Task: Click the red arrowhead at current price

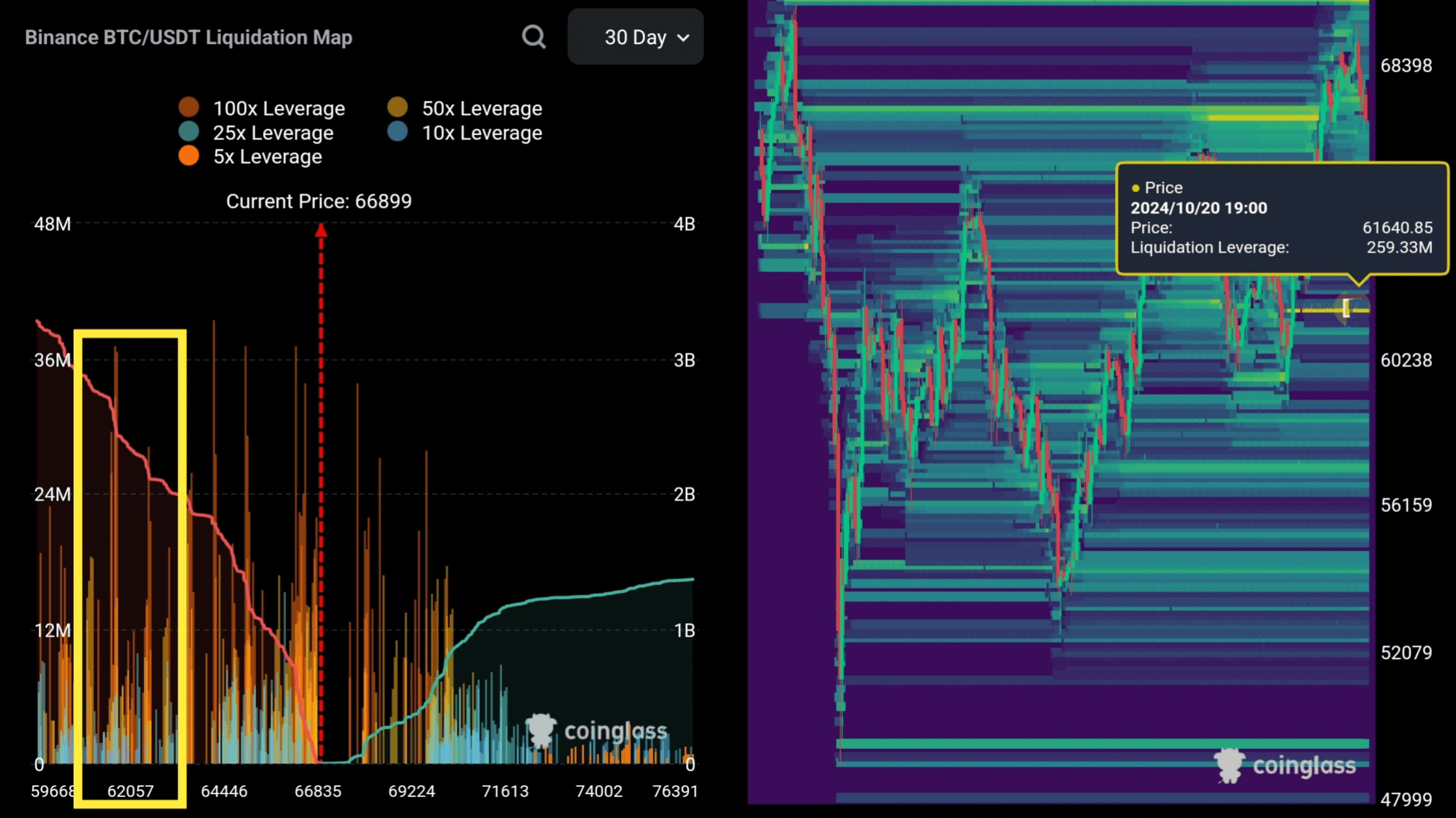Action: point(321,230)
